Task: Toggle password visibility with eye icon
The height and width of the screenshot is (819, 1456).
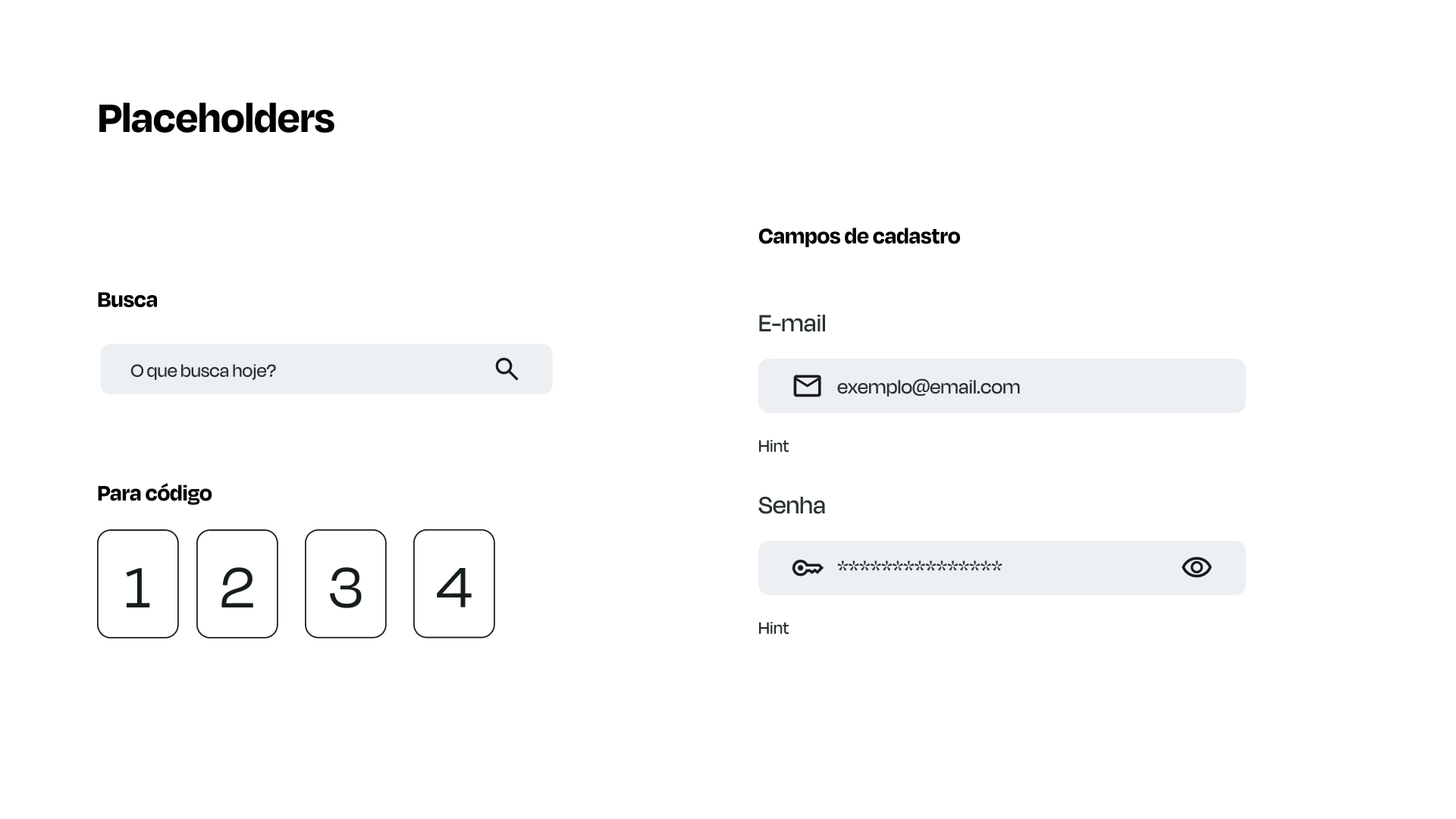Action: [x=1196, y=567]
